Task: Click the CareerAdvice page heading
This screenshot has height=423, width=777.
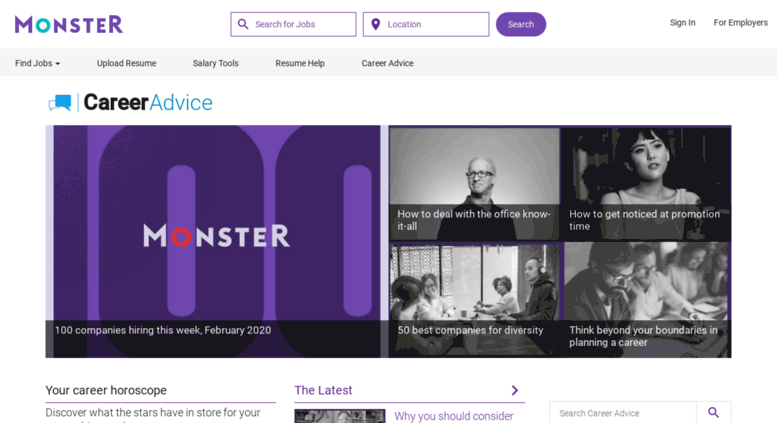Action: tap(148, 103)
